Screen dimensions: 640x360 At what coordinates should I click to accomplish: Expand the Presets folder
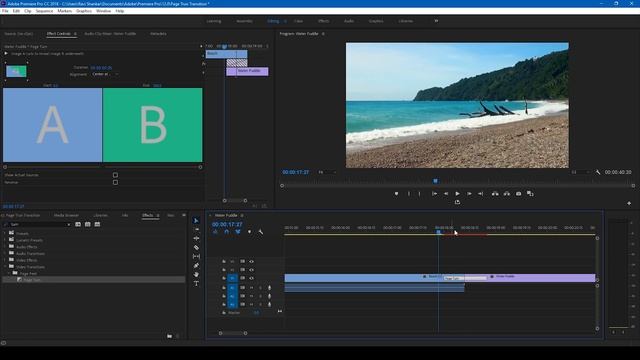5,233
